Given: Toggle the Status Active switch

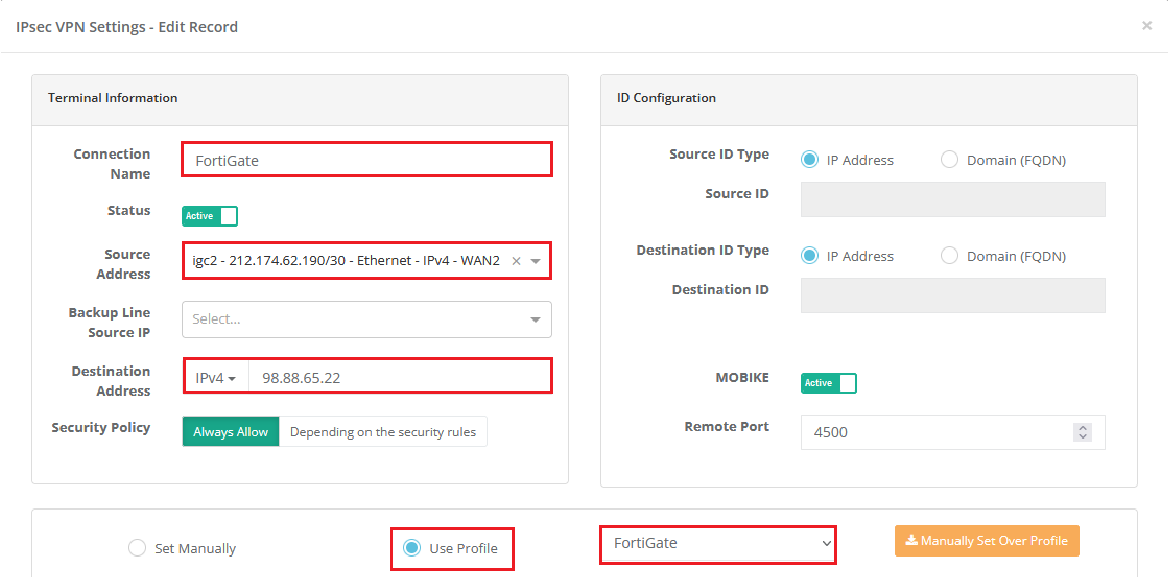Looking at the screenshot, I should coord(210,216).
